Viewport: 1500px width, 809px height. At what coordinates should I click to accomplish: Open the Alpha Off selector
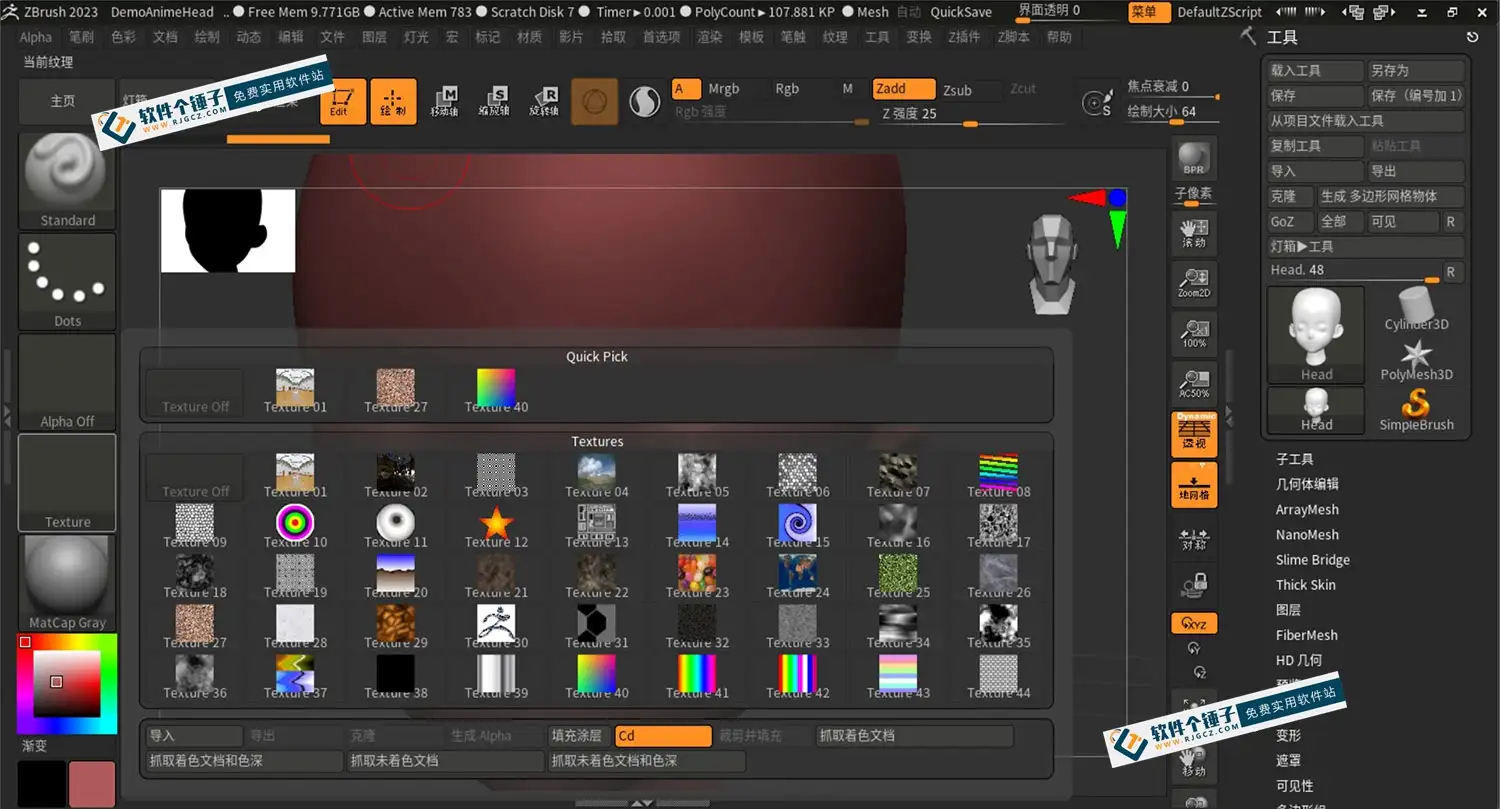point(67,382)
